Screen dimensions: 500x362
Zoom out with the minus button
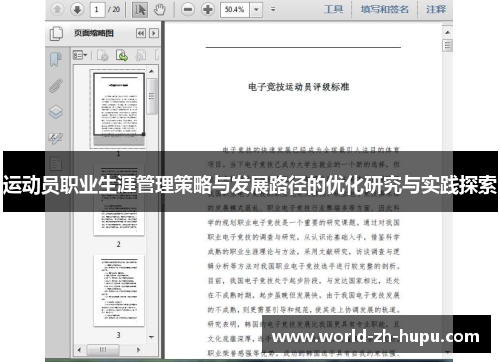[x=188, y=9]
